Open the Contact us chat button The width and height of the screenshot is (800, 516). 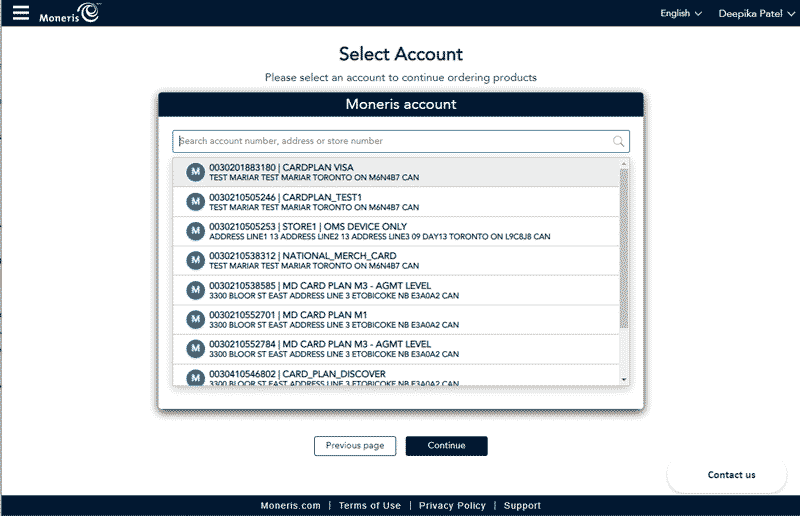727,475
